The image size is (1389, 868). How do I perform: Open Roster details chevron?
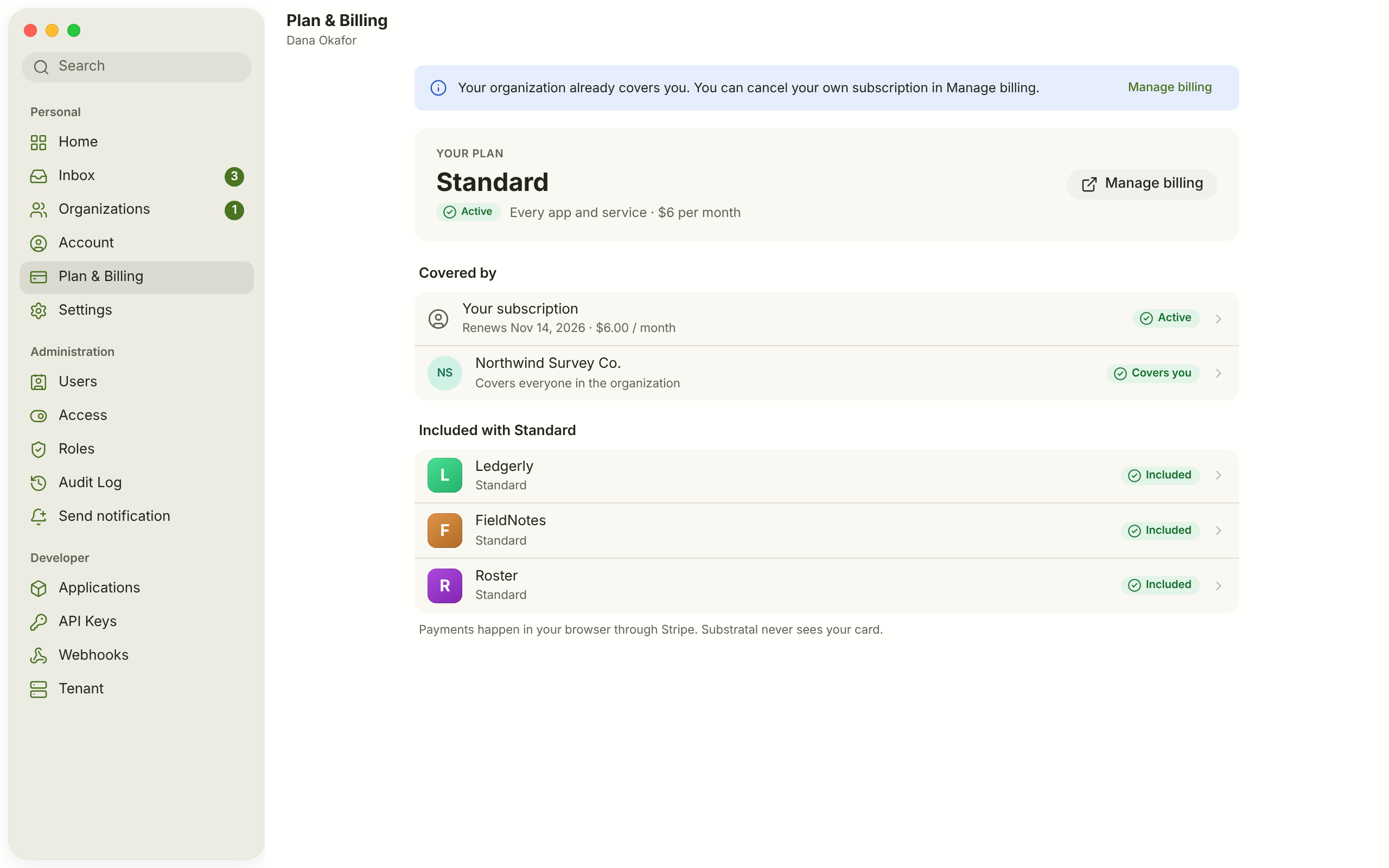pos(1218,585)
